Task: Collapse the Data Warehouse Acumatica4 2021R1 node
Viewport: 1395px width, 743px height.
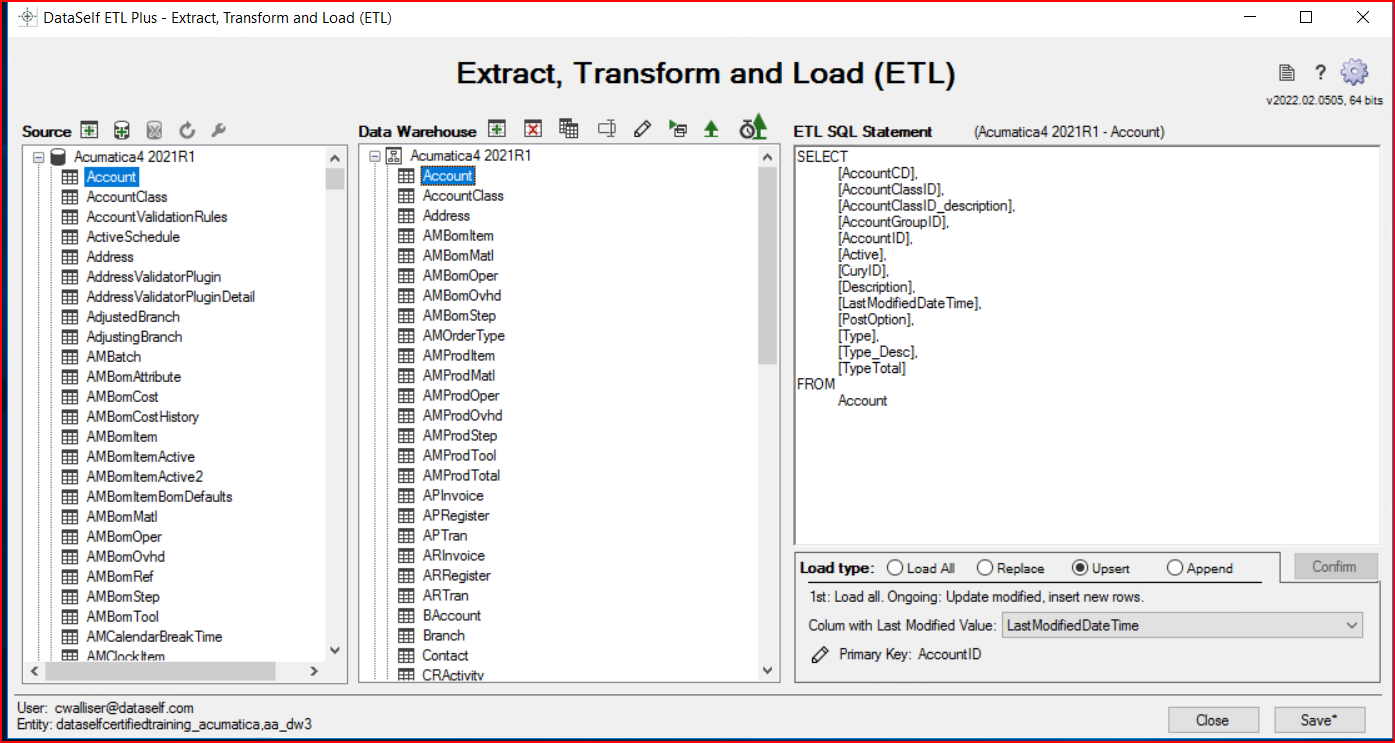Action: (375, 156)
